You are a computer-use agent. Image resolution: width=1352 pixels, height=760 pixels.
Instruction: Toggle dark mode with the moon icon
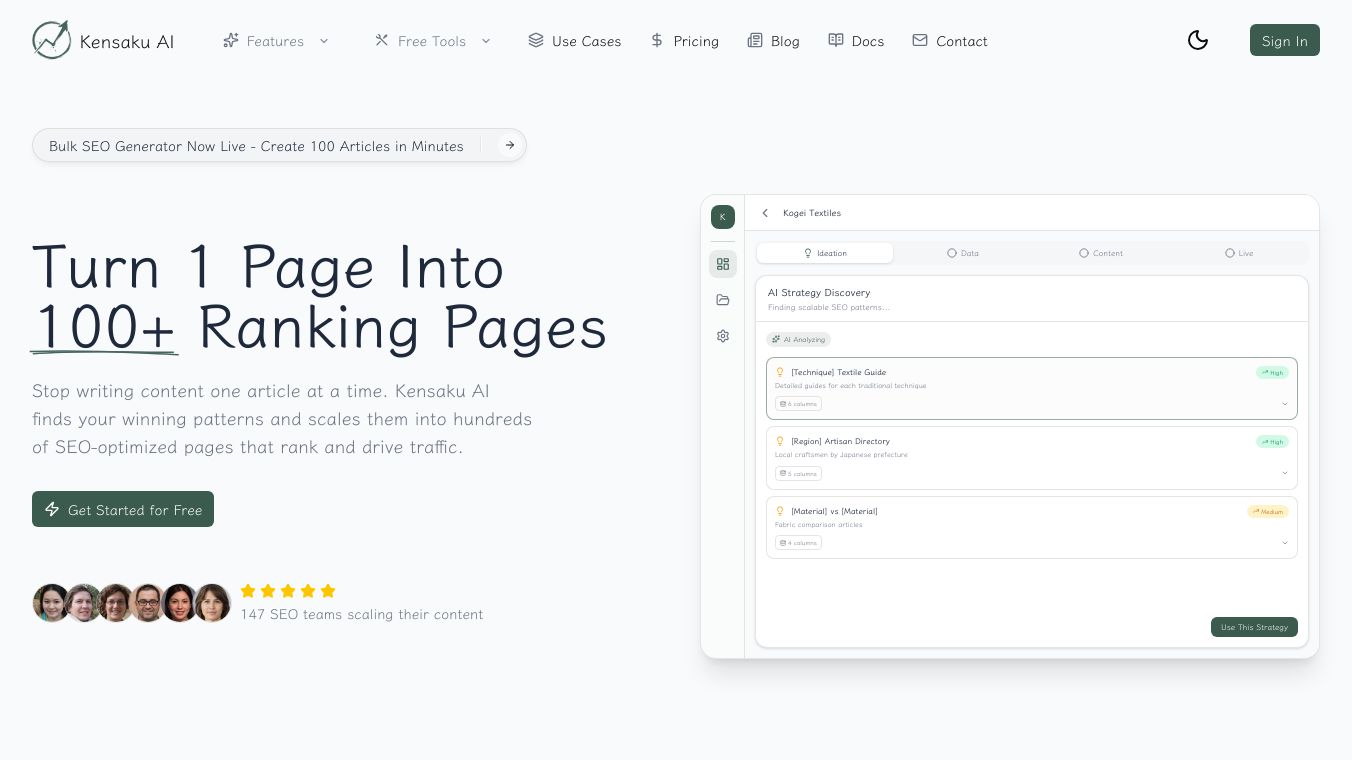[x=1198, y=40]
